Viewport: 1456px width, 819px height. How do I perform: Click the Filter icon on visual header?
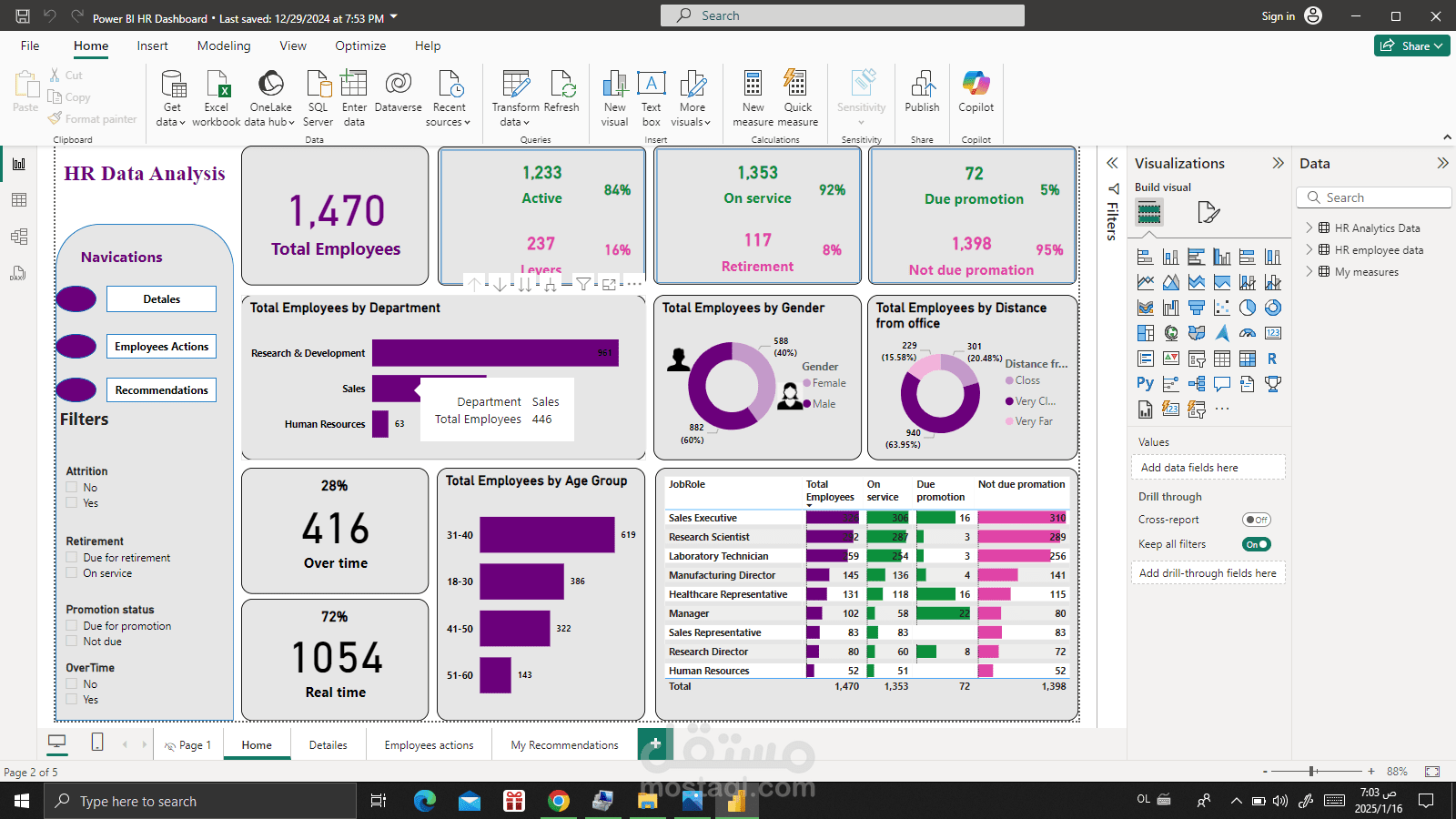coord(583,285)
